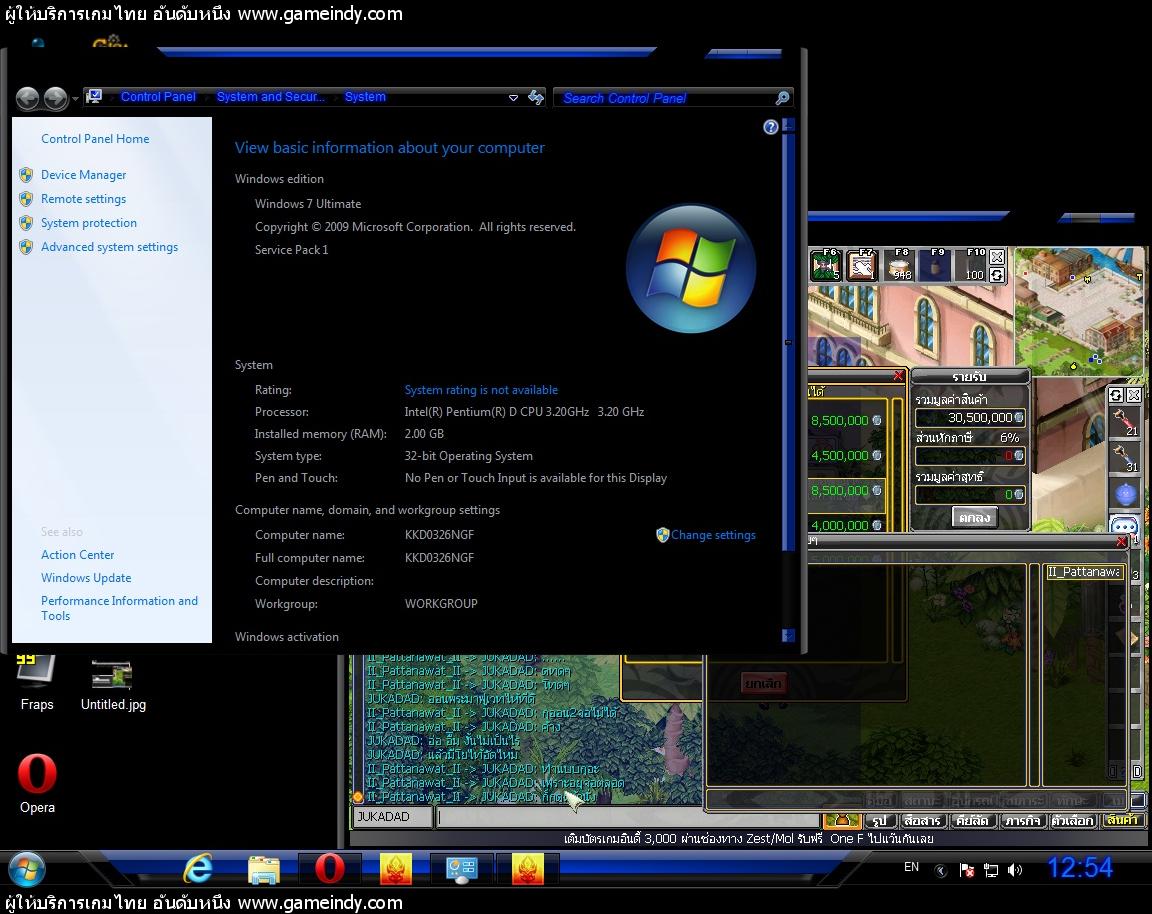
Task: Click the blue blob pet icon in side bar
Action: [1125, 493]
